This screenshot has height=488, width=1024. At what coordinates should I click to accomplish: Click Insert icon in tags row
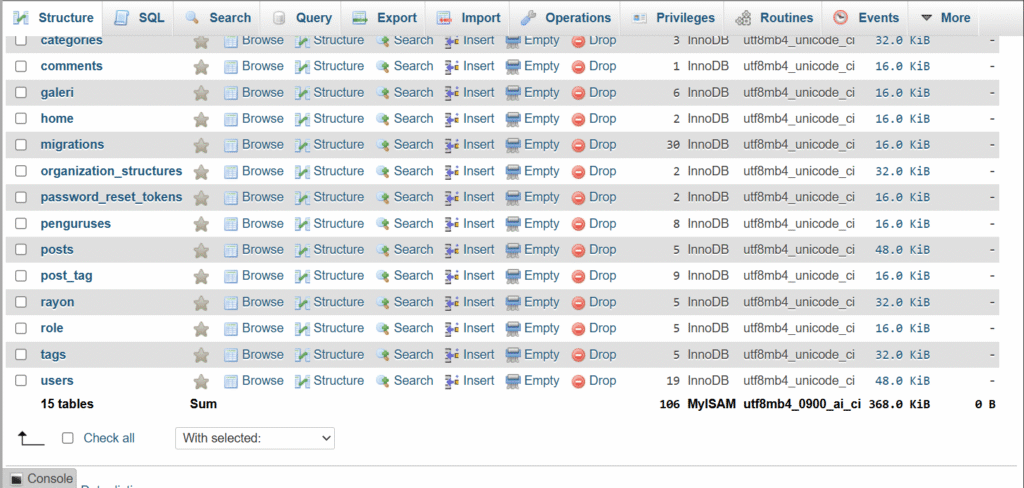click(452, 355)
